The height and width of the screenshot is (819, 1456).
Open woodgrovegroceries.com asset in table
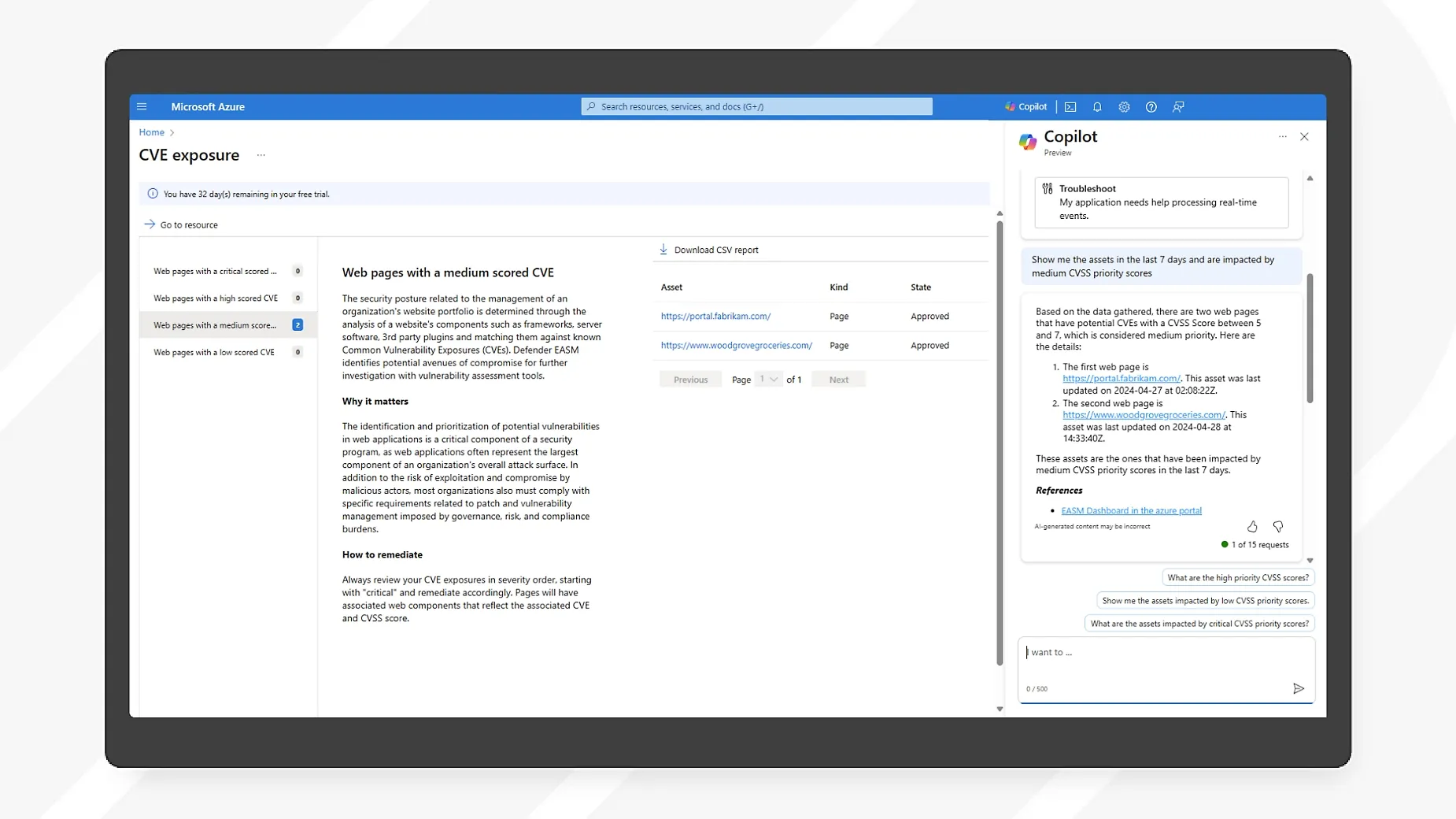(x=736, y=345)
